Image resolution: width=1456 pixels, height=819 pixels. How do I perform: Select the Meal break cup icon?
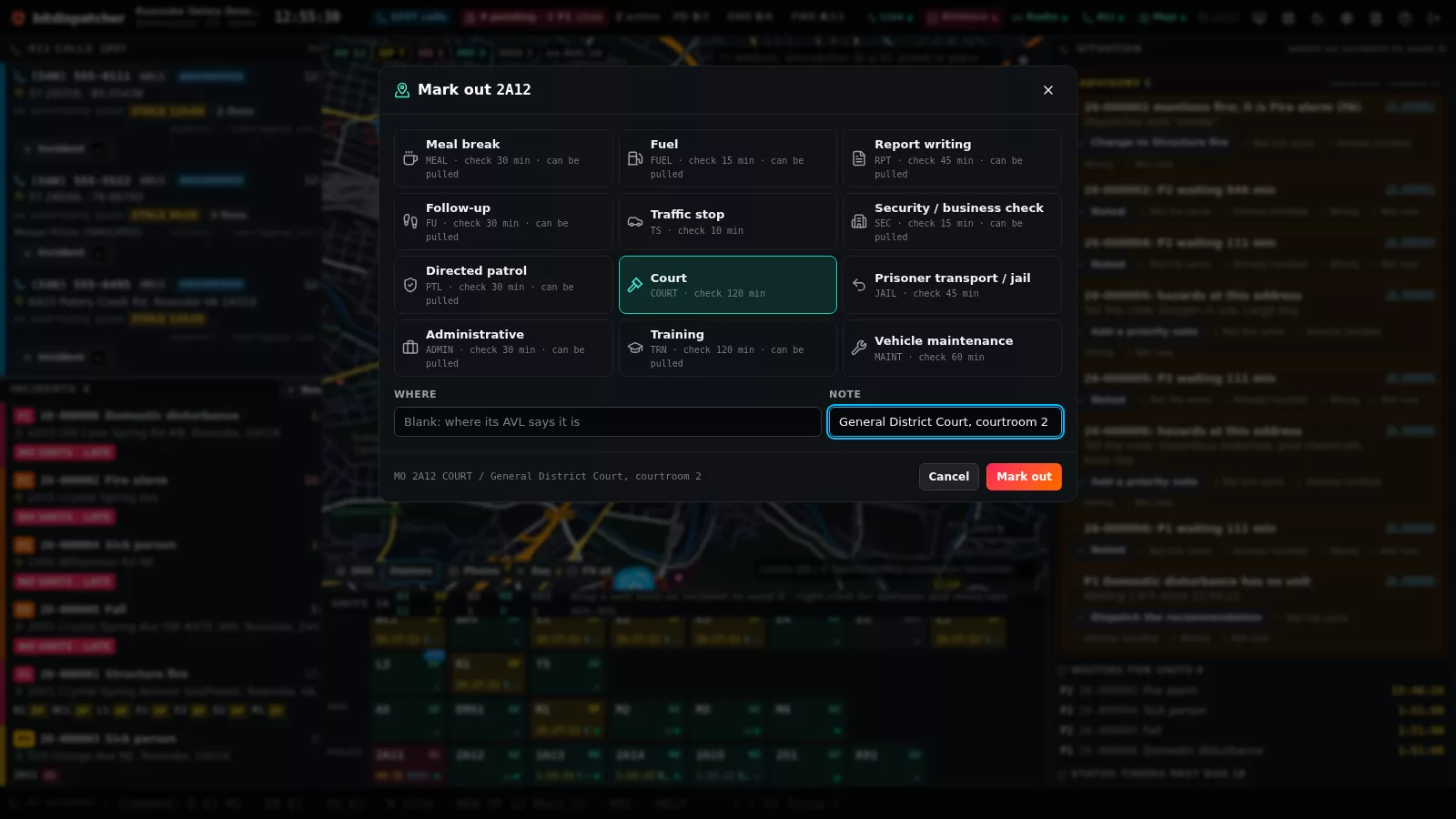click(410, 158)
